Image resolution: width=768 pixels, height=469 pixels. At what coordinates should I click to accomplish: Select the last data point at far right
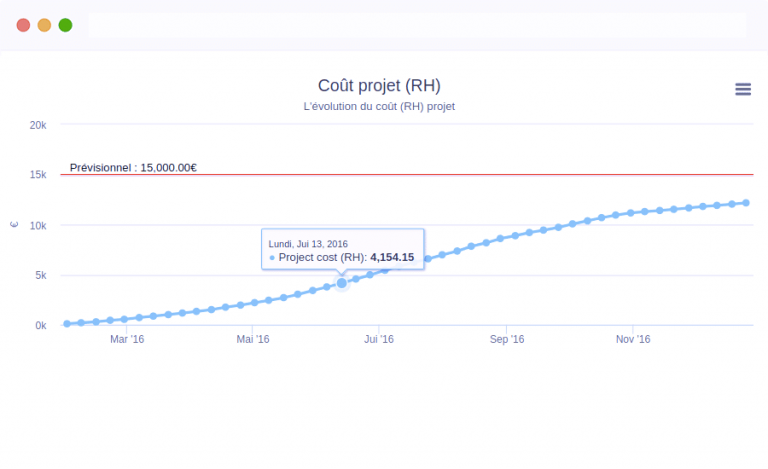click(746, 203)
